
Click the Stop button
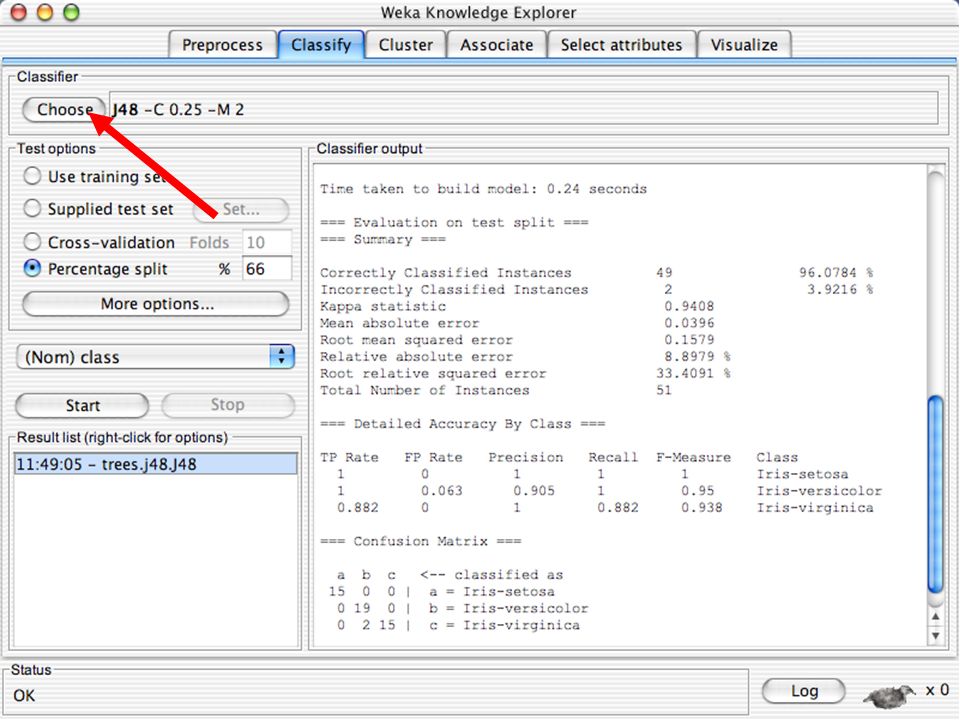pyautogui.click(x=228, y=405)
